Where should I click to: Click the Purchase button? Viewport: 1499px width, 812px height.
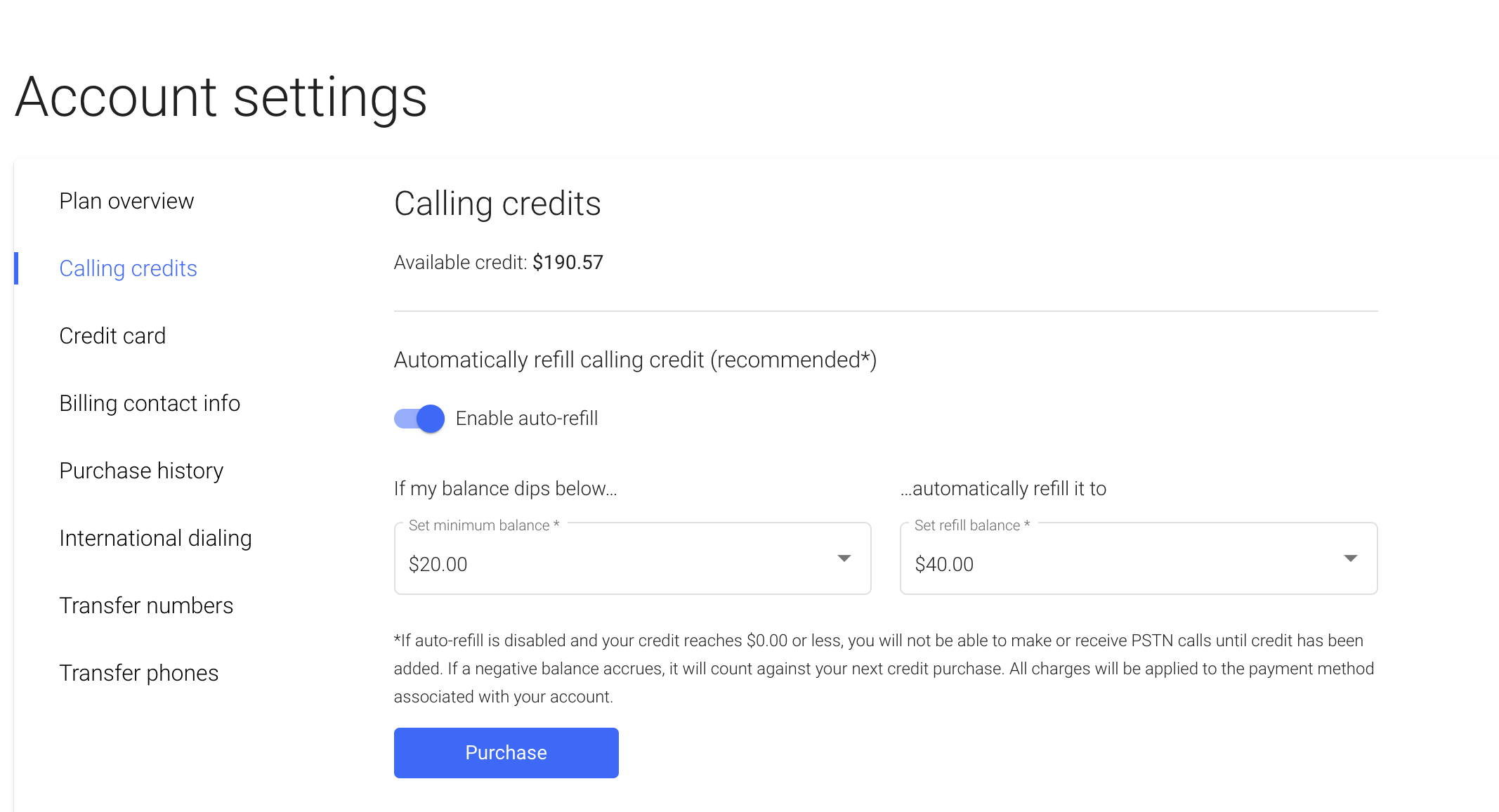click(506, 753)
